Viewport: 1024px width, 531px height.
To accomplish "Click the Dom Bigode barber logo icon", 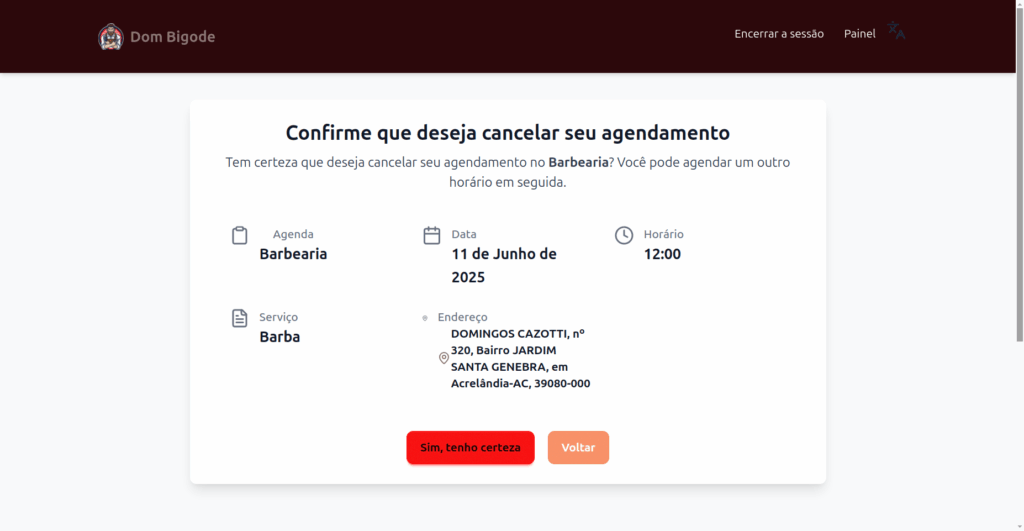I will [110, 37].
